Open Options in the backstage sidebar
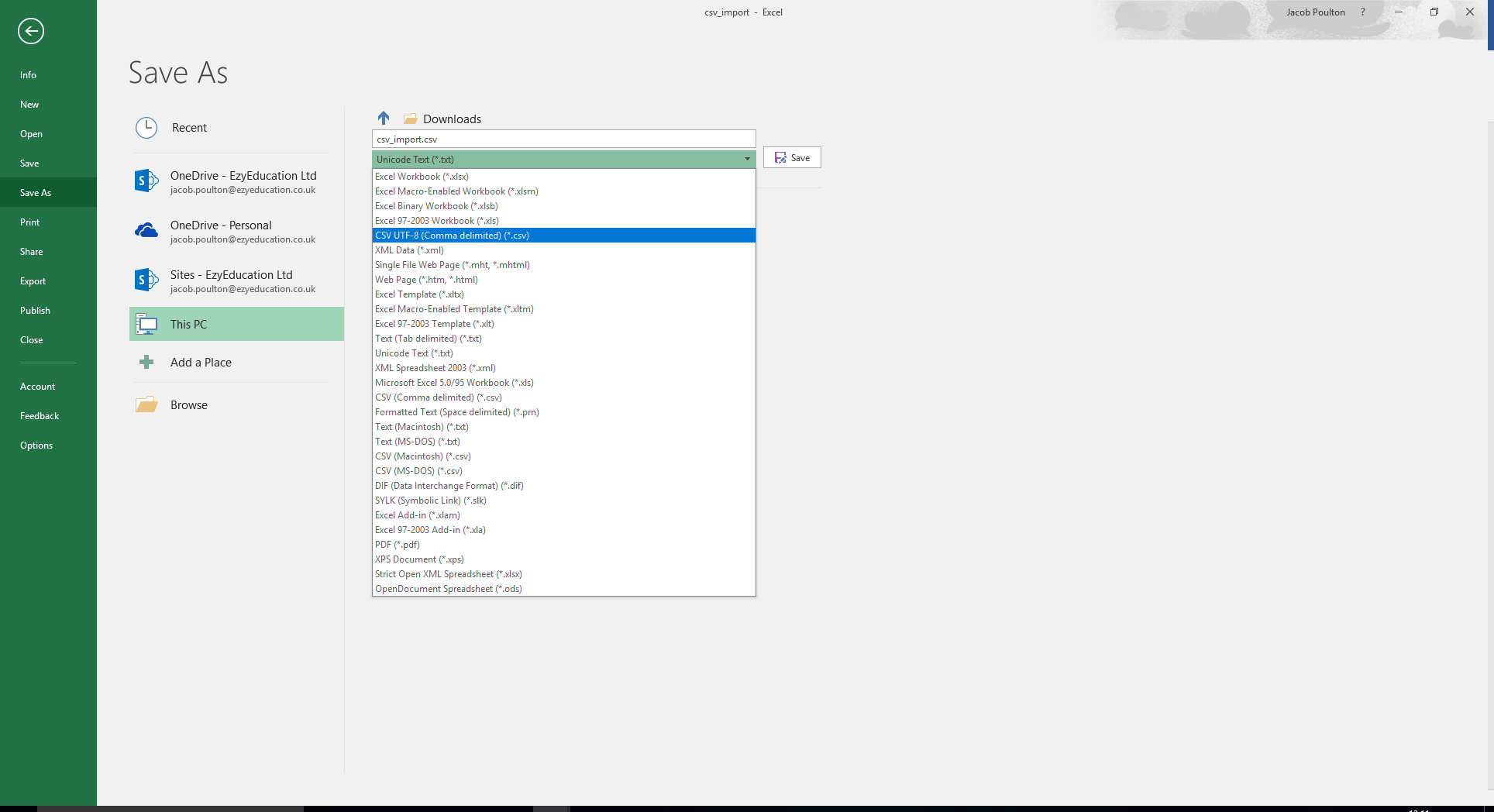 tap(36, 446)
